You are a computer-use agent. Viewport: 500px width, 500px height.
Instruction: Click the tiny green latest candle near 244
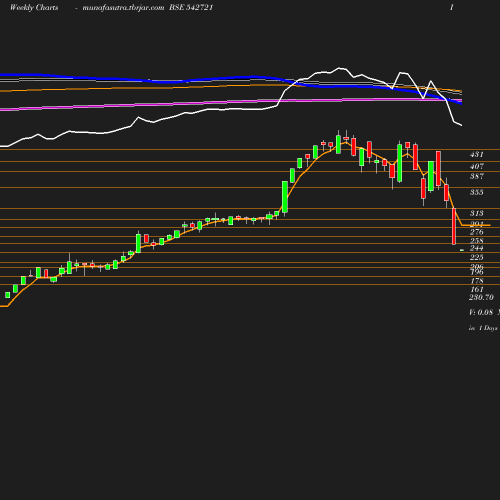(462, 250)
